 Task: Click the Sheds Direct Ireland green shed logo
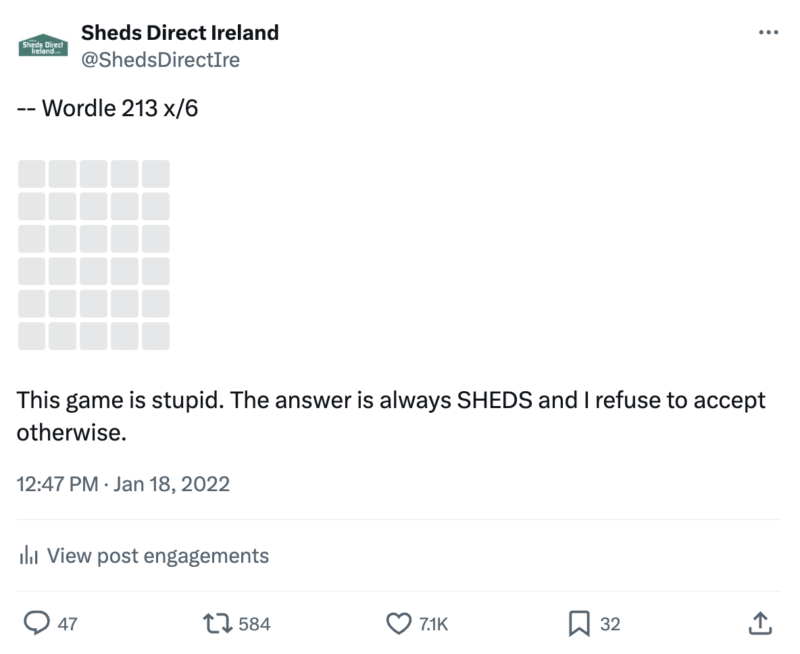click(x=41, y=44)
